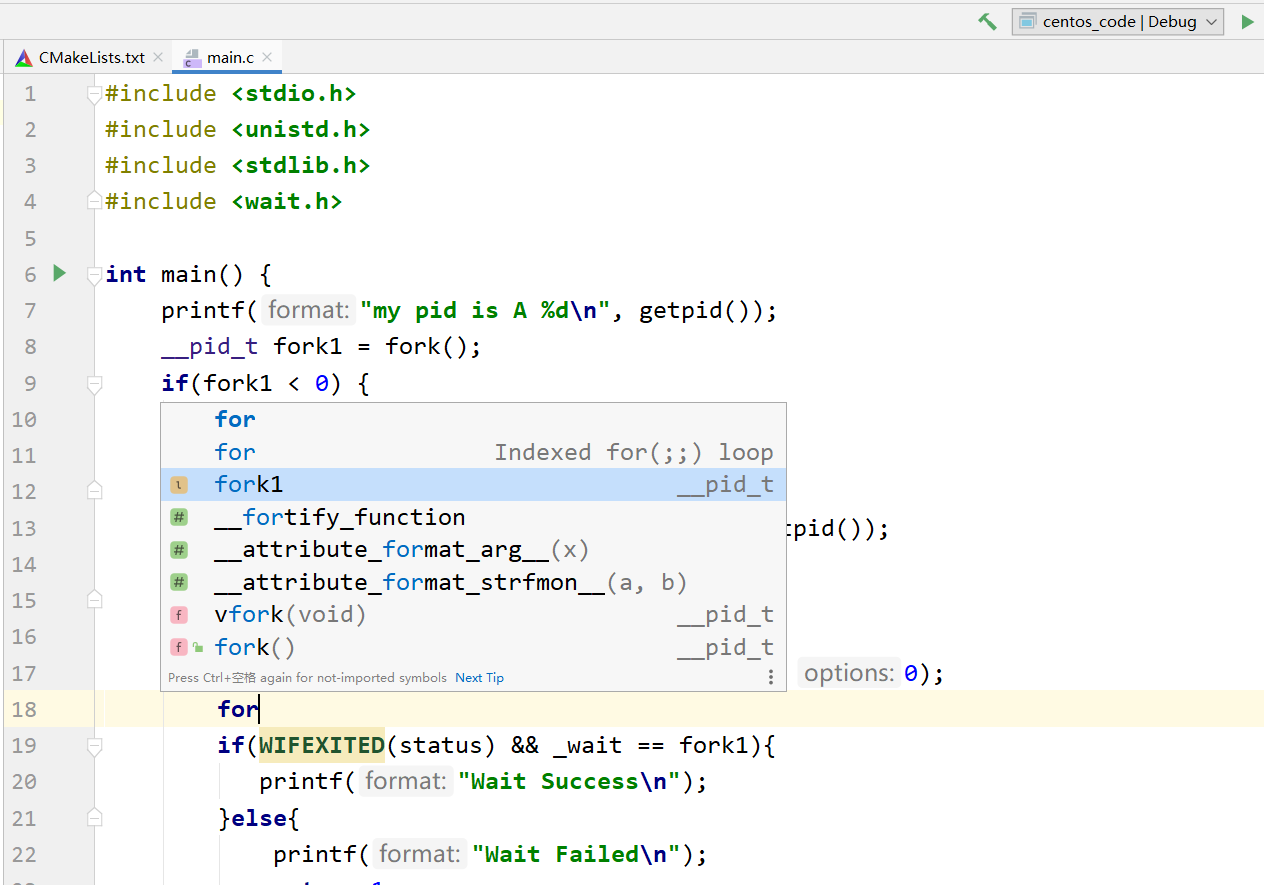Click line number 13 in the gutter
1264x885 pixels.
point(24,528)
